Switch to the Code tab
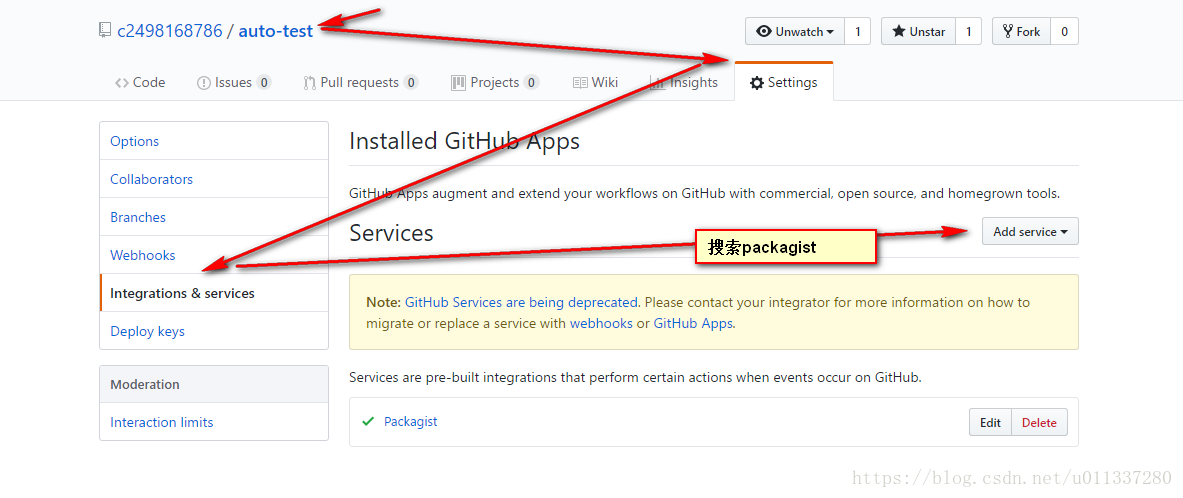 pos(140,83)
